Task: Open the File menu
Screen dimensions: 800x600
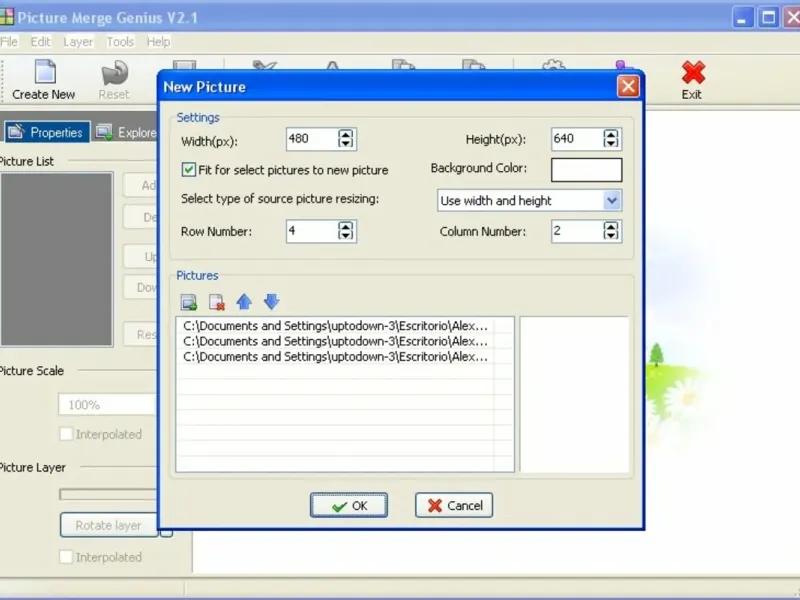Action: (x=9, y=42)
